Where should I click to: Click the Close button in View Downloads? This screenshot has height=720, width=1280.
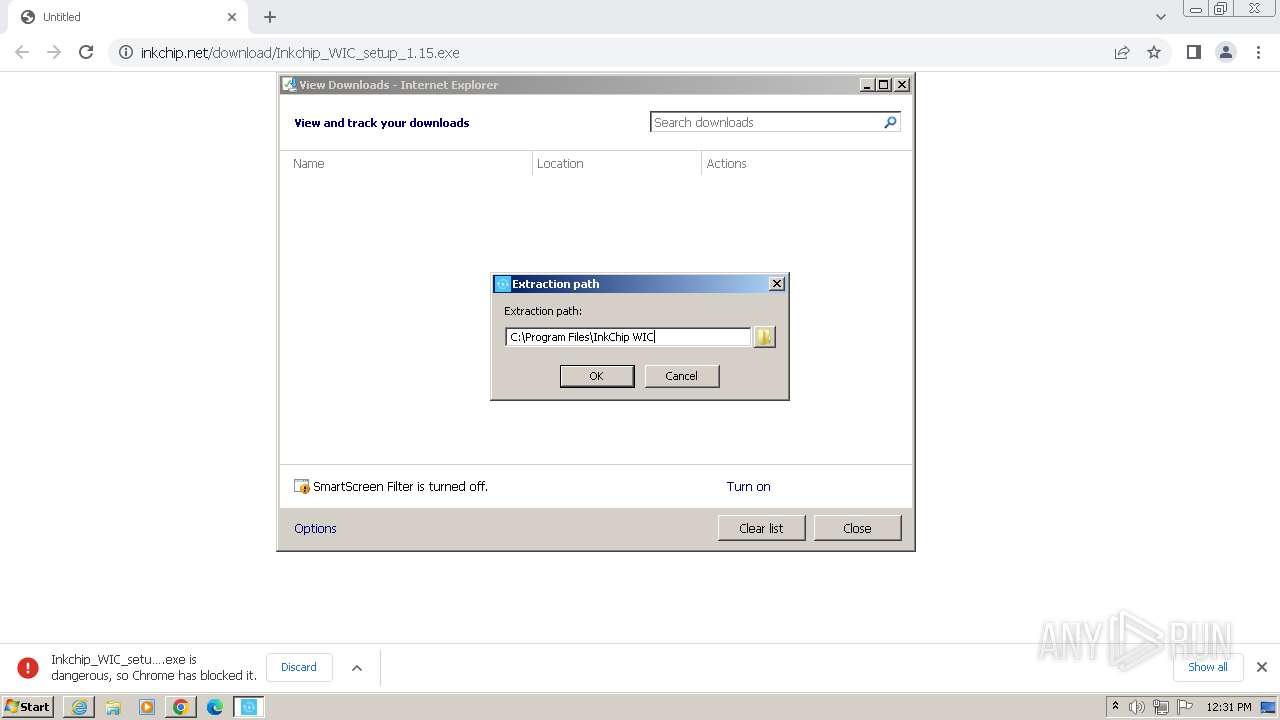[857, 528]
